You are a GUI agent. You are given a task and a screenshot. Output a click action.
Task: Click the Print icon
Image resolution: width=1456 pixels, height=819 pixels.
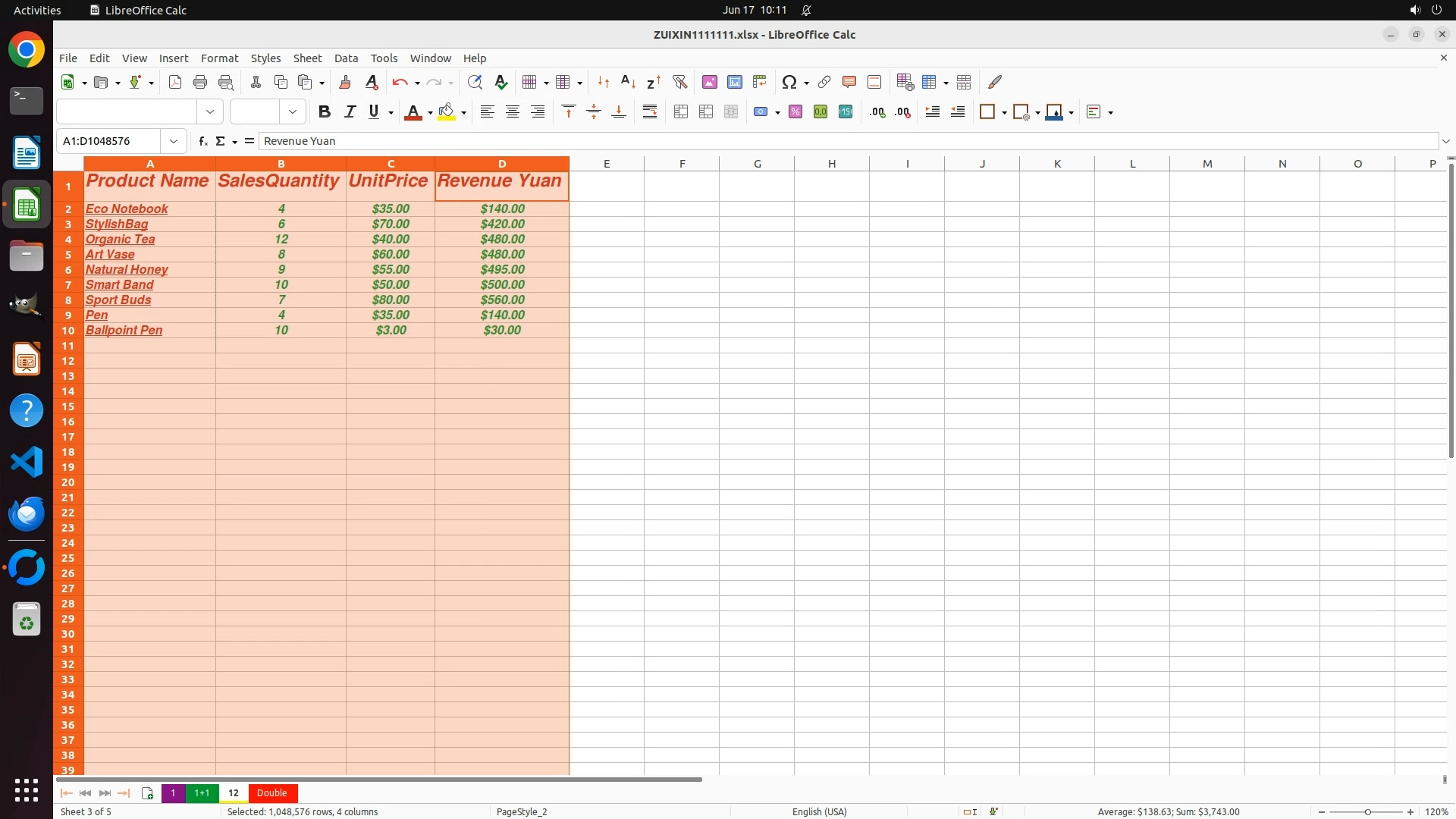coord(200,82)
